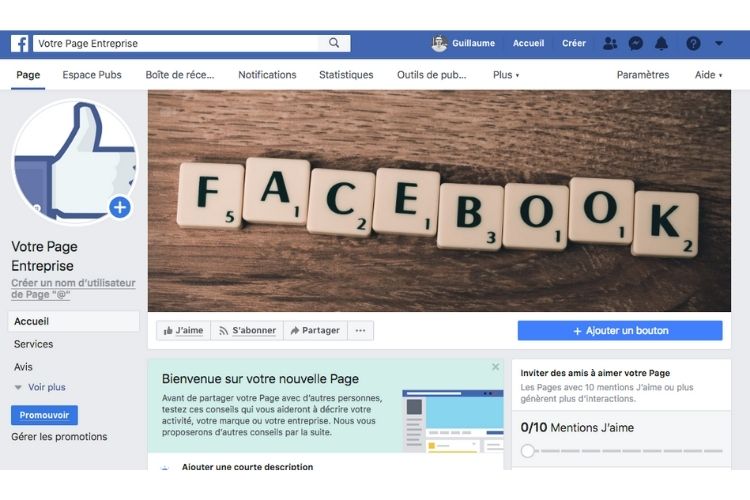Open the Plus dropdown menu

506,75
